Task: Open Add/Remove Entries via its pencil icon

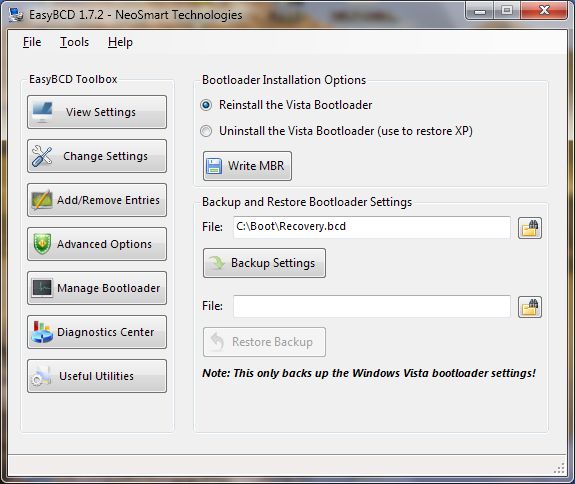Action: coord(42,200)
